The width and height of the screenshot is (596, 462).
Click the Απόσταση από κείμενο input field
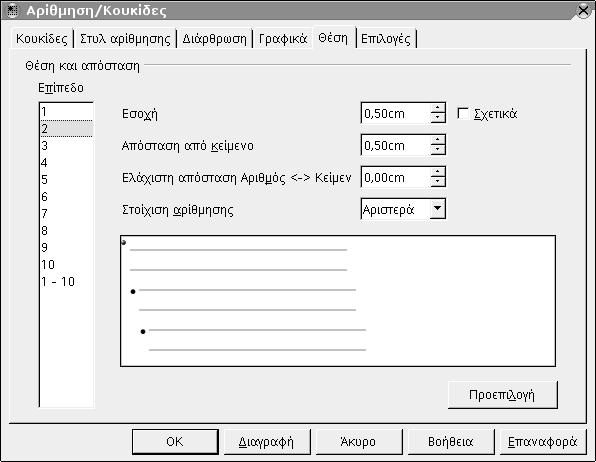pyautogui.click(x=396, y=145)
